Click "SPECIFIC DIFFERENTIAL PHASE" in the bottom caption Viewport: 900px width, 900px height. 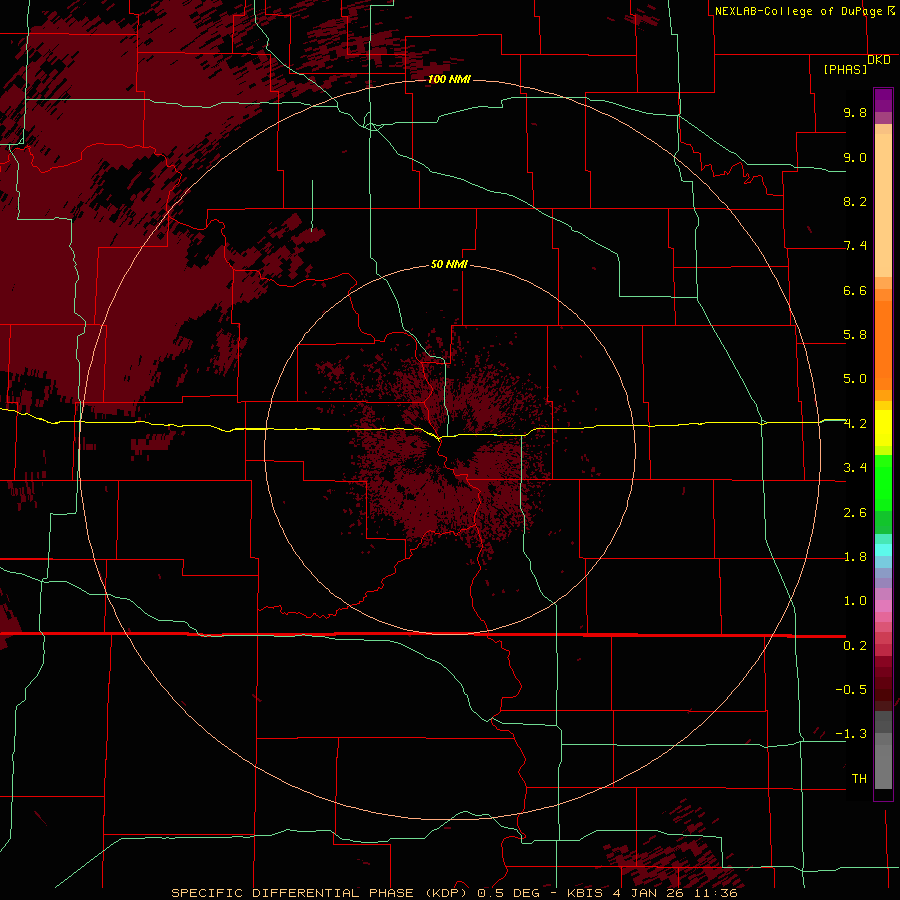[292, 893]
